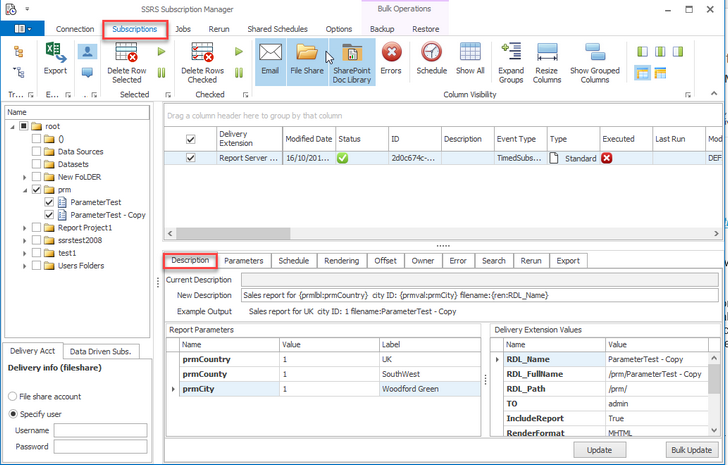The width and height of the screenshot is (728, 465).
Task: Click the Expand Groups icon
Action: 511,52
